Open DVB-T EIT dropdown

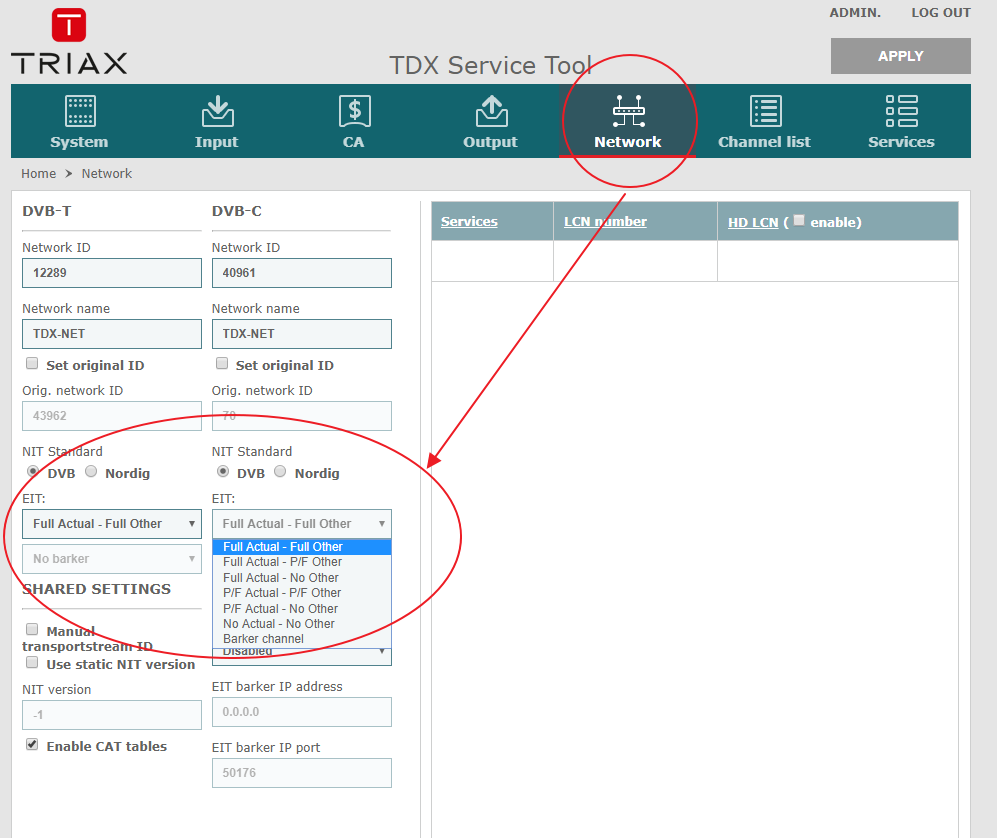(112, 524)
